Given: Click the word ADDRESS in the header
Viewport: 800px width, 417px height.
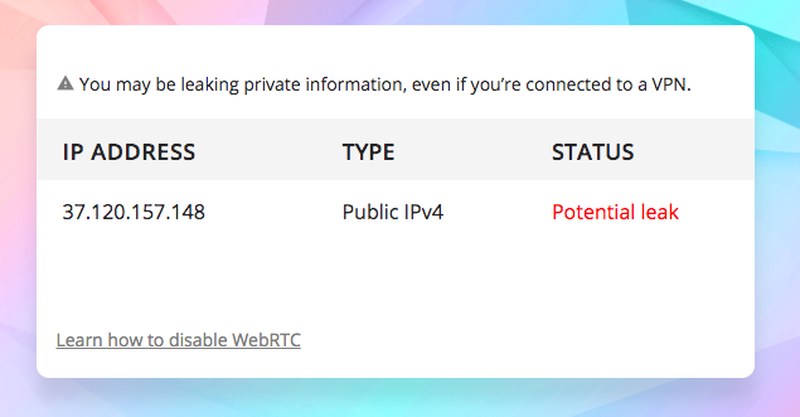Looking at the screenshot, I should [143, 152].
